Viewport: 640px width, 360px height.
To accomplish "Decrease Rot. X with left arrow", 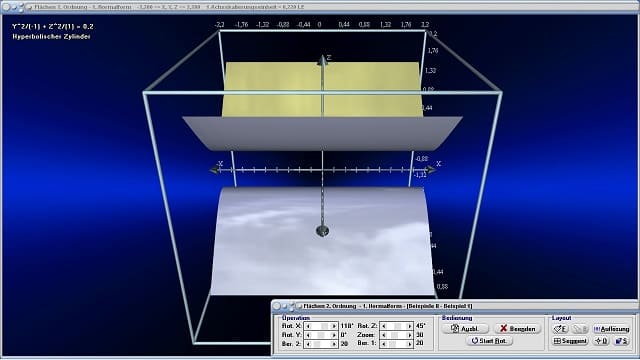I will point(308,326).
